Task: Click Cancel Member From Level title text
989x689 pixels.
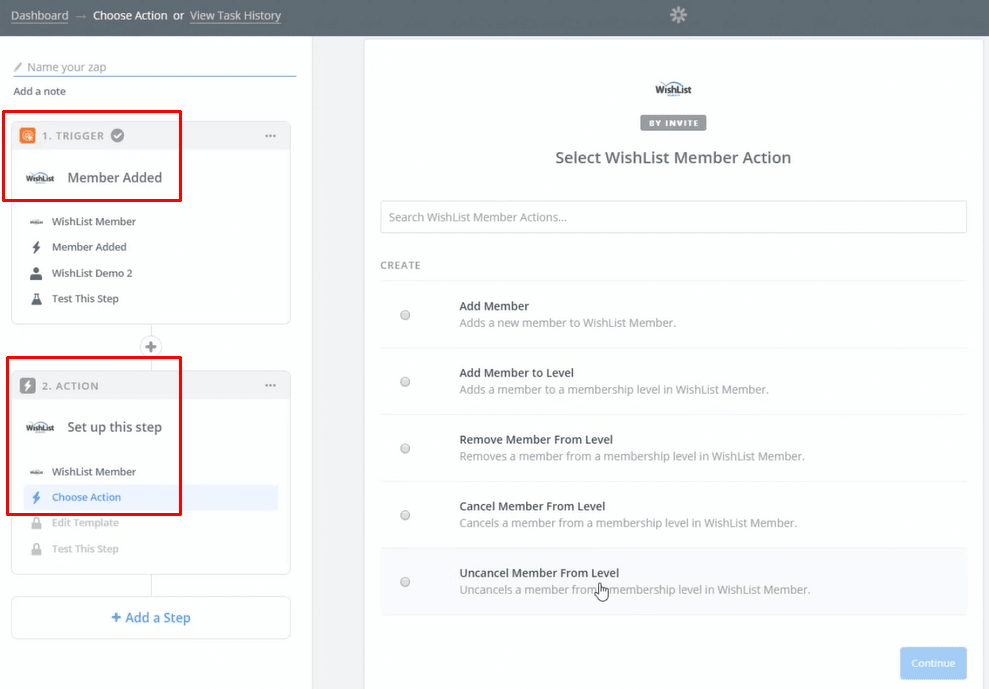Action: click(x=532, y=507)
